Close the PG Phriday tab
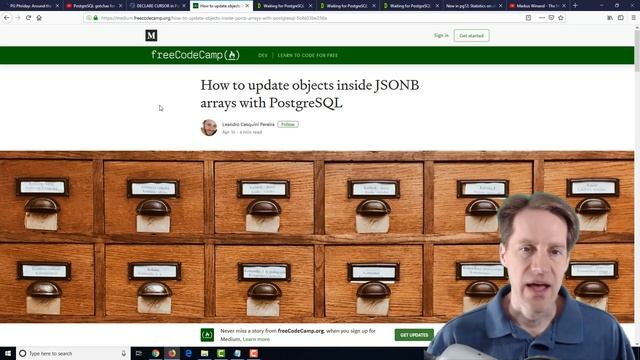The image size is (640, 360). pos(57,6)
